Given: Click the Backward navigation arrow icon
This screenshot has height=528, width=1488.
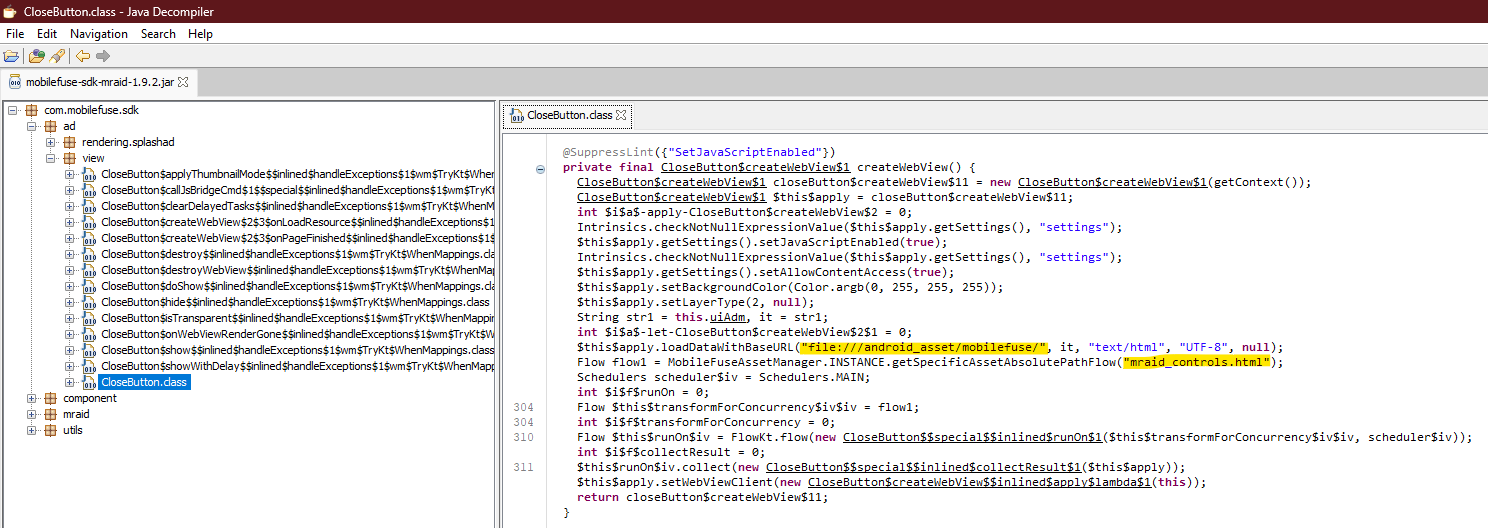Looking at the screenshot, I should click(83, 56).
